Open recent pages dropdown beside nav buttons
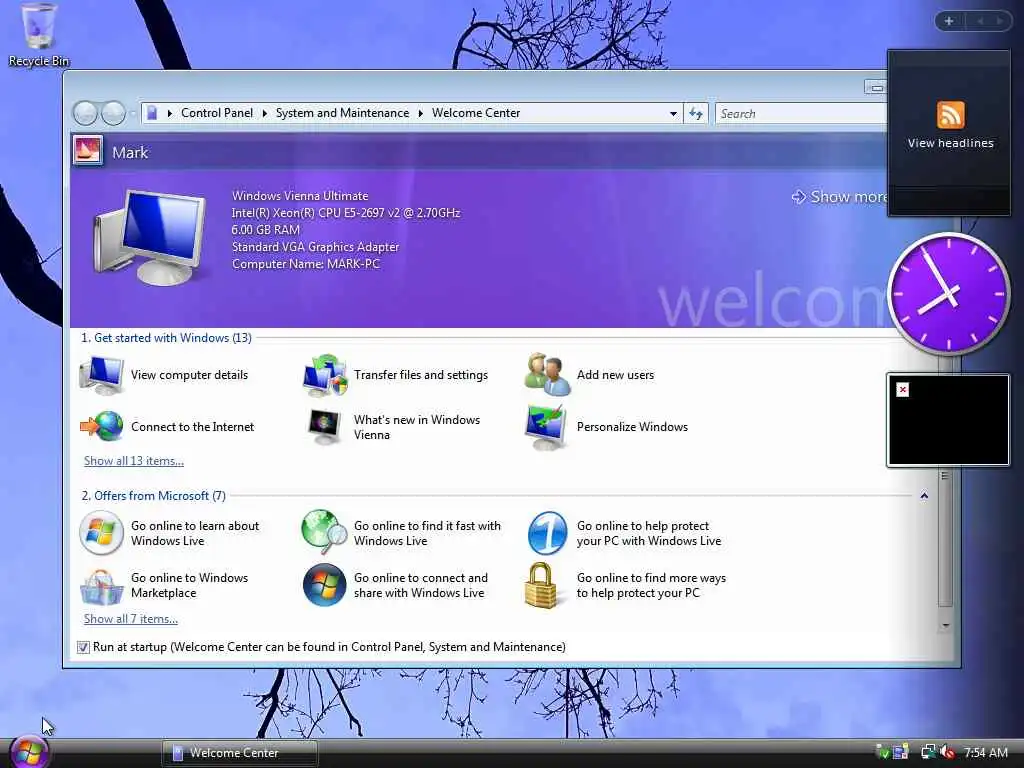 click(133, 114)
